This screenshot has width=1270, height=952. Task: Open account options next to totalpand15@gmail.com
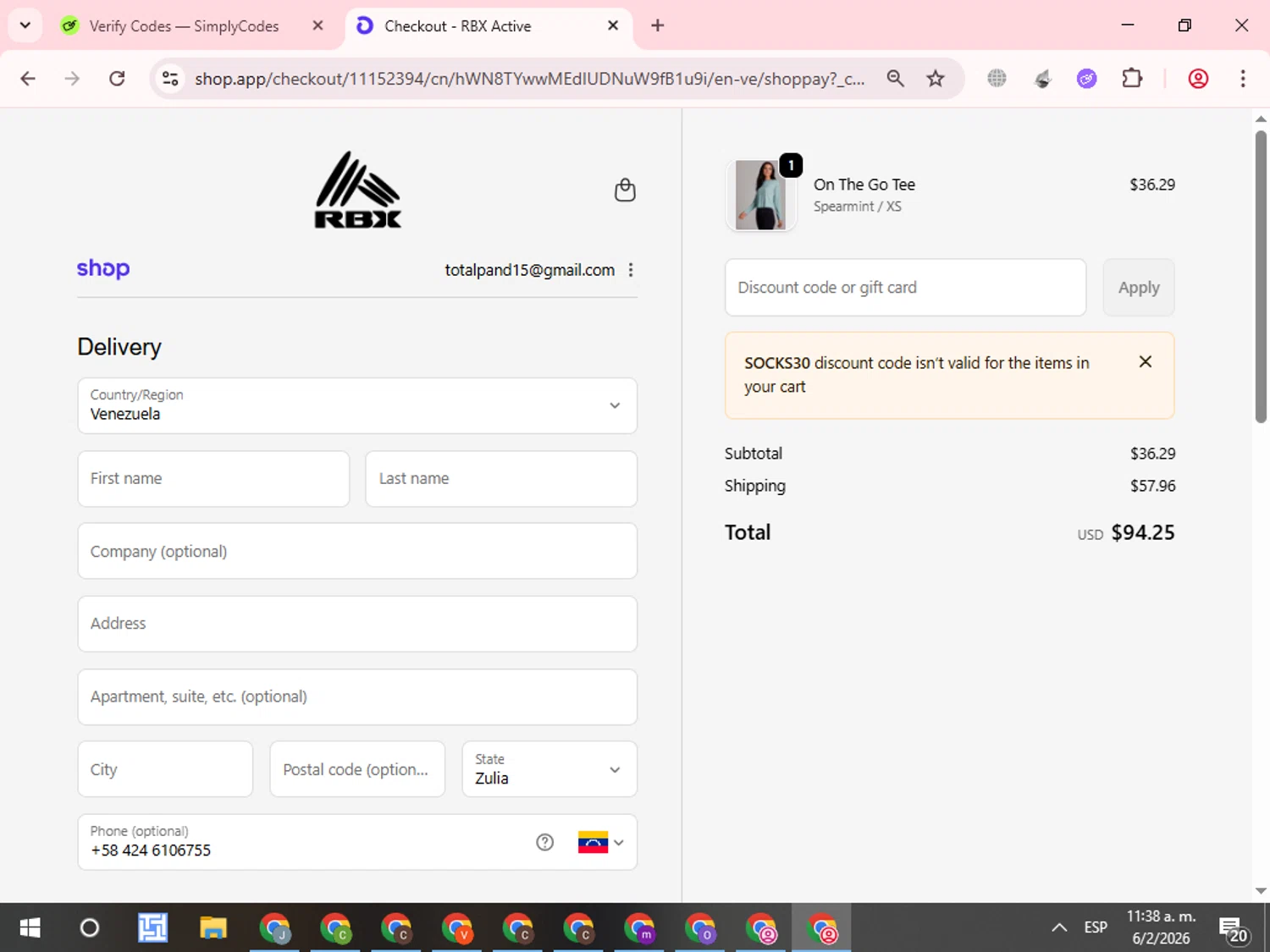point(631,270)
